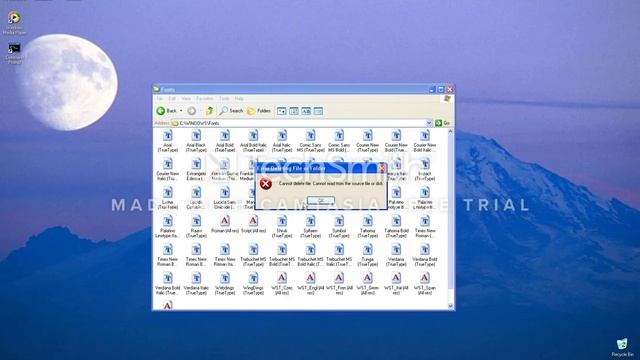The height and width of the screenshot is (360, 640).
Task: Open the Edit menu in Fonts window
Action: click(x=172, y=99)
